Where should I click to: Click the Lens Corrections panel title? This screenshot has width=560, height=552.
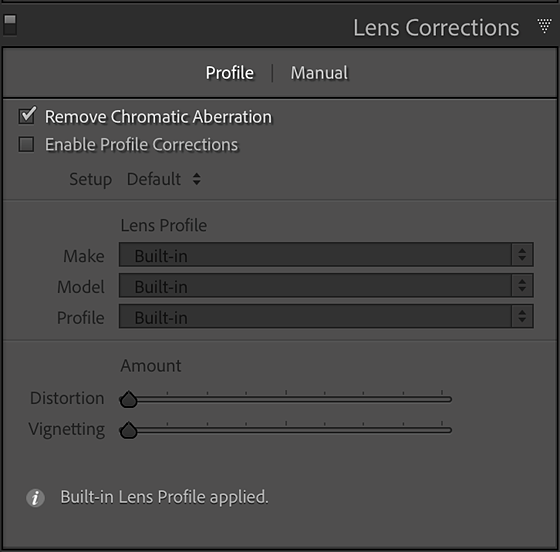click(x=436, y=27)
